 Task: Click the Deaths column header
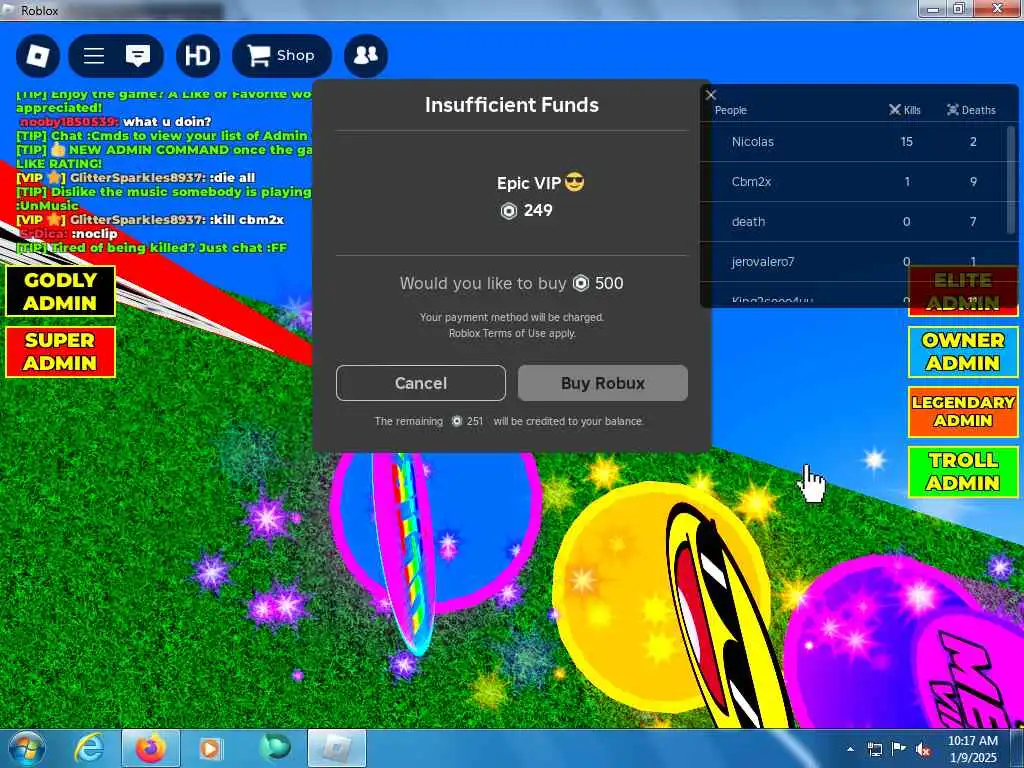(971, 110)
